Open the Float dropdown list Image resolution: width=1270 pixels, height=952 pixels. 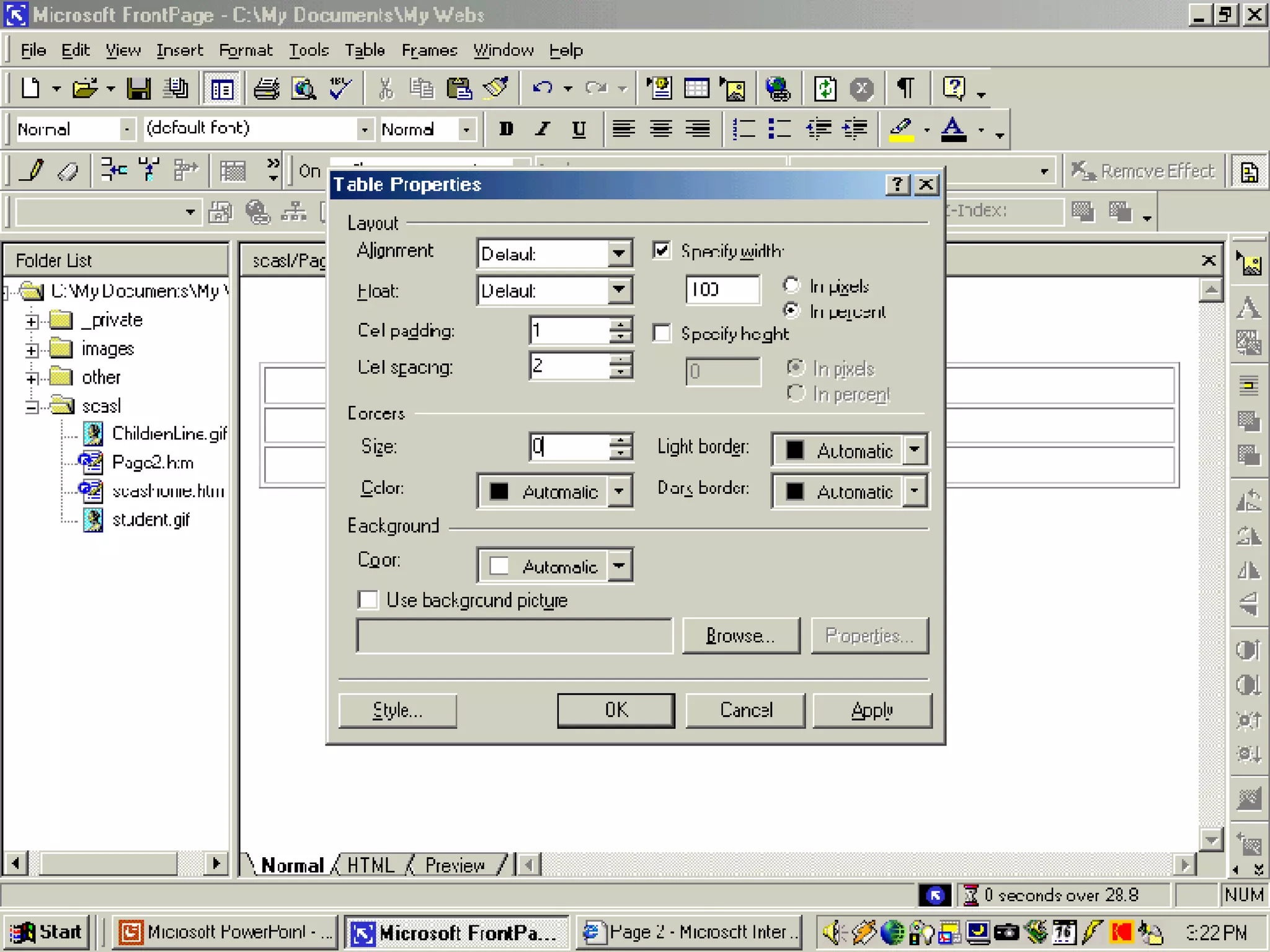[619, 290]
